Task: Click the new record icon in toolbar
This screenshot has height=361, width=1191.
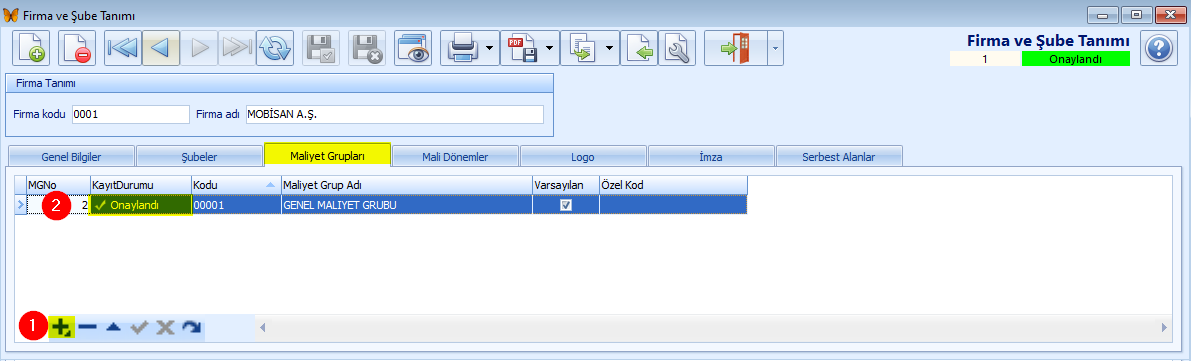Action: click(x=30, y=48)
